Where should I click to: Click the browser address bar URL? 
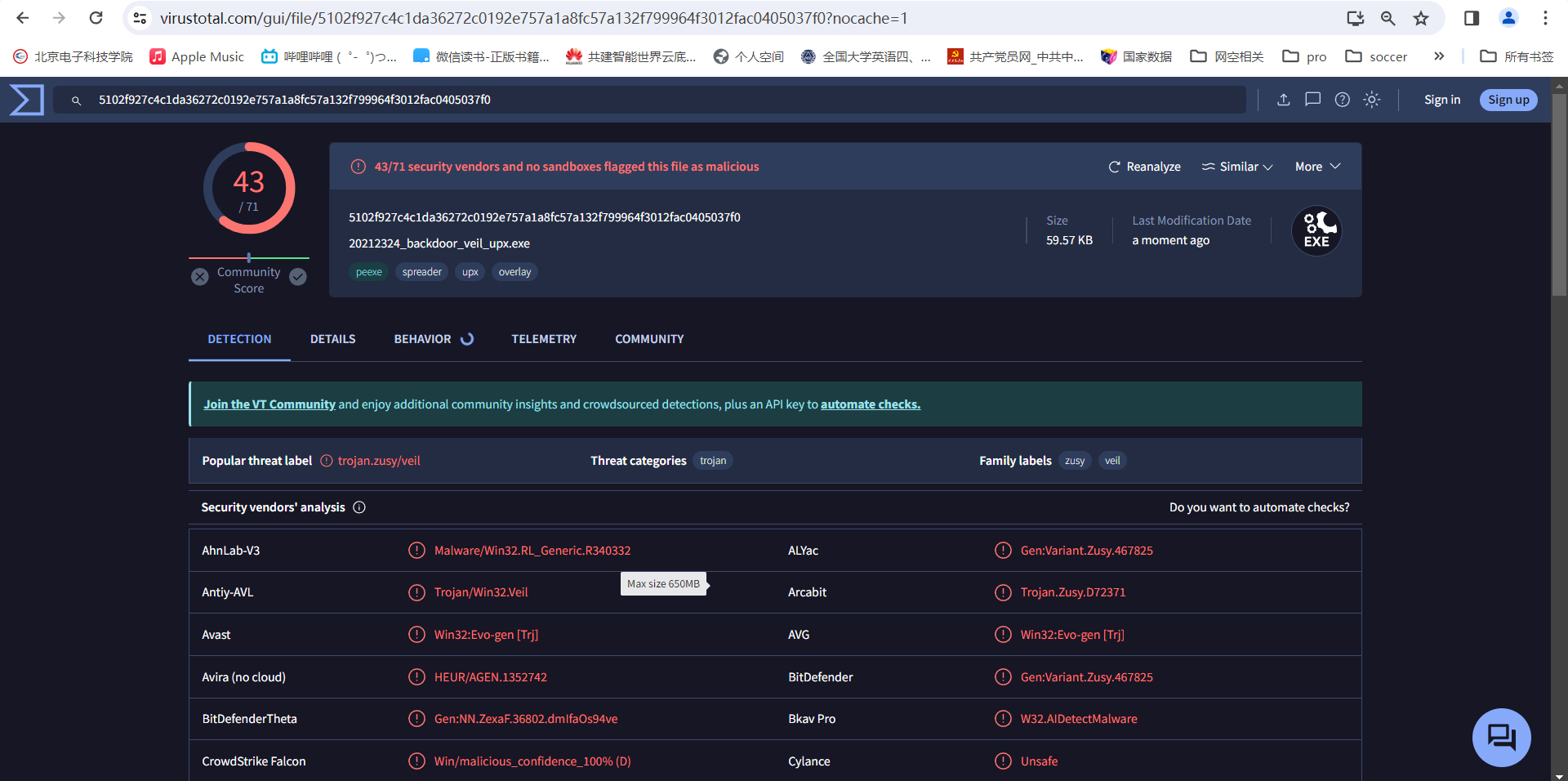(x=533, y=18)
